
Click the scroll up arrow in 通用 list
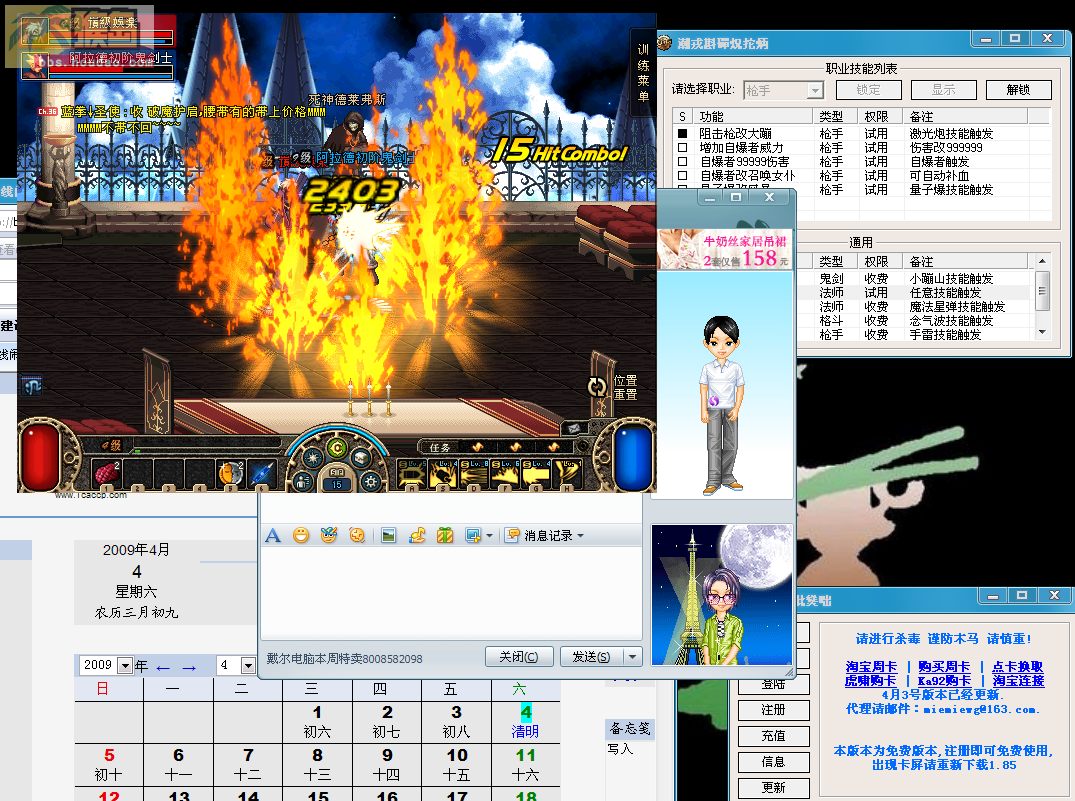[1042, 261]
